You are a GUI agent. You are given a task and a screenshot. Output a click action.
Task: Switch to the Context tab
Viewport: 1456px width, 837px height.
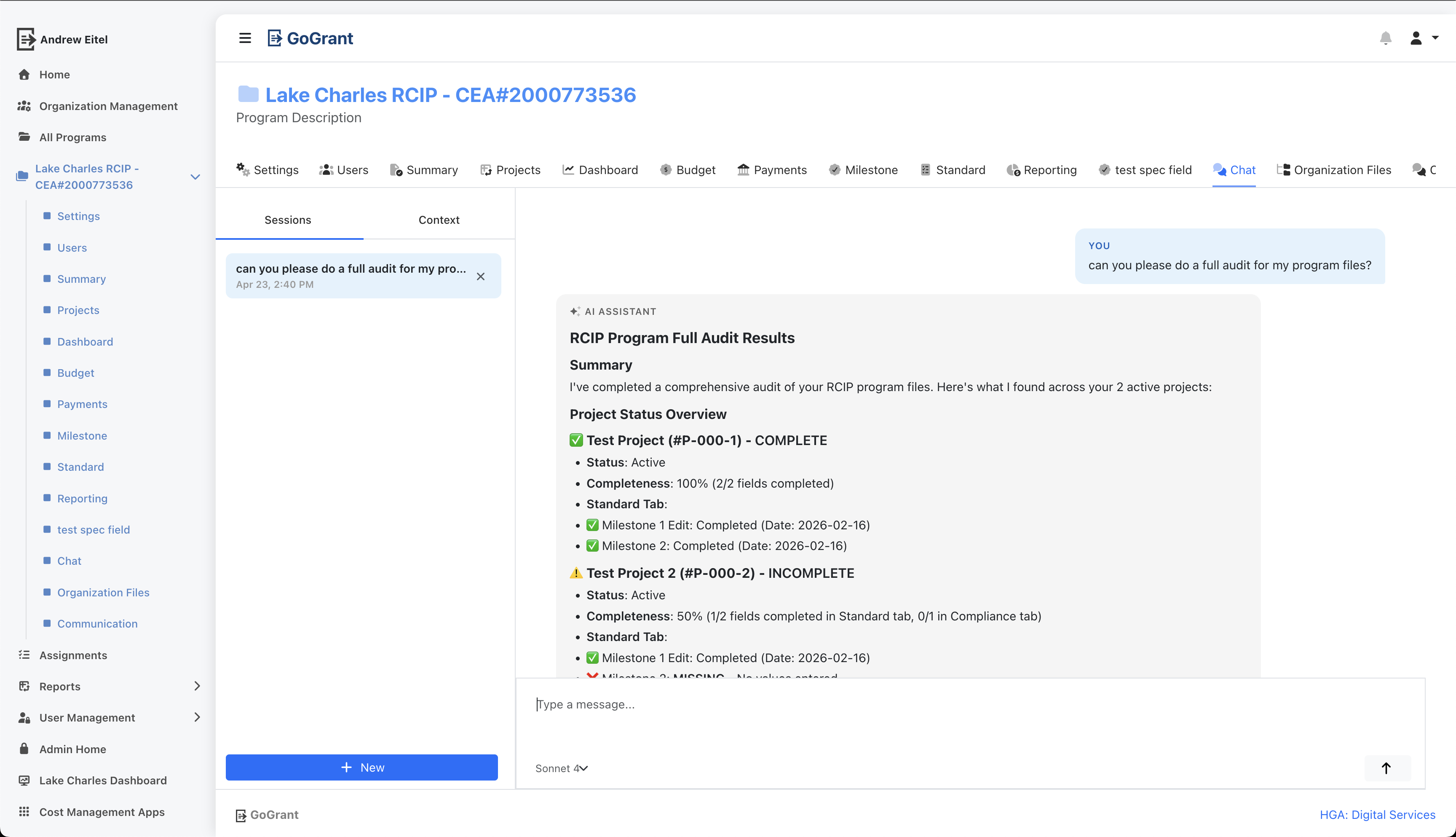439,220
